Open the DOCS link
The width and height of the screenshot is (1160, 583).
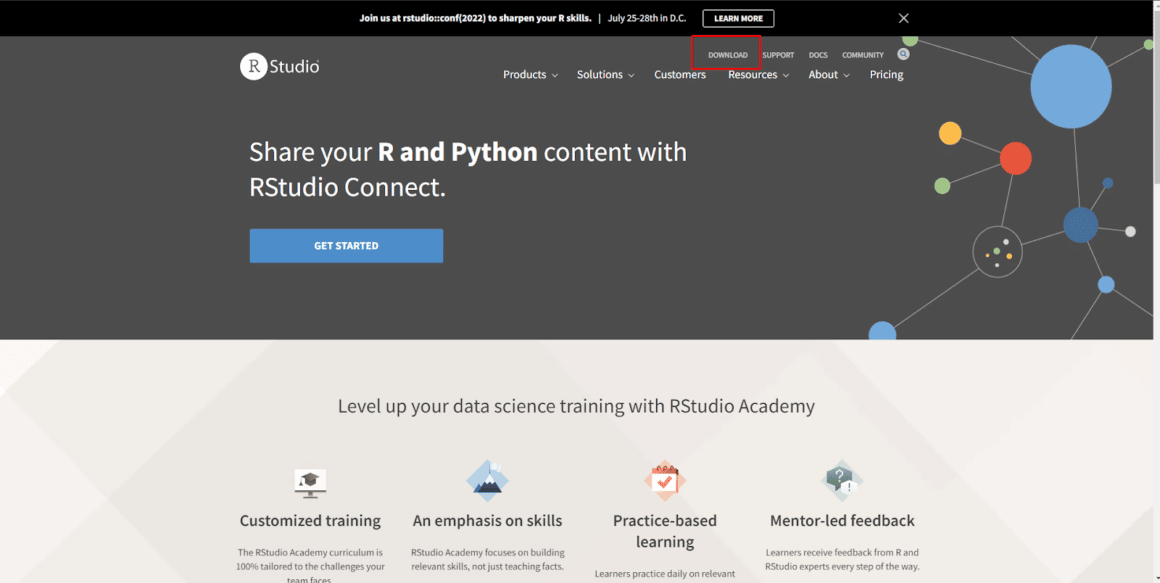point(818,55)
